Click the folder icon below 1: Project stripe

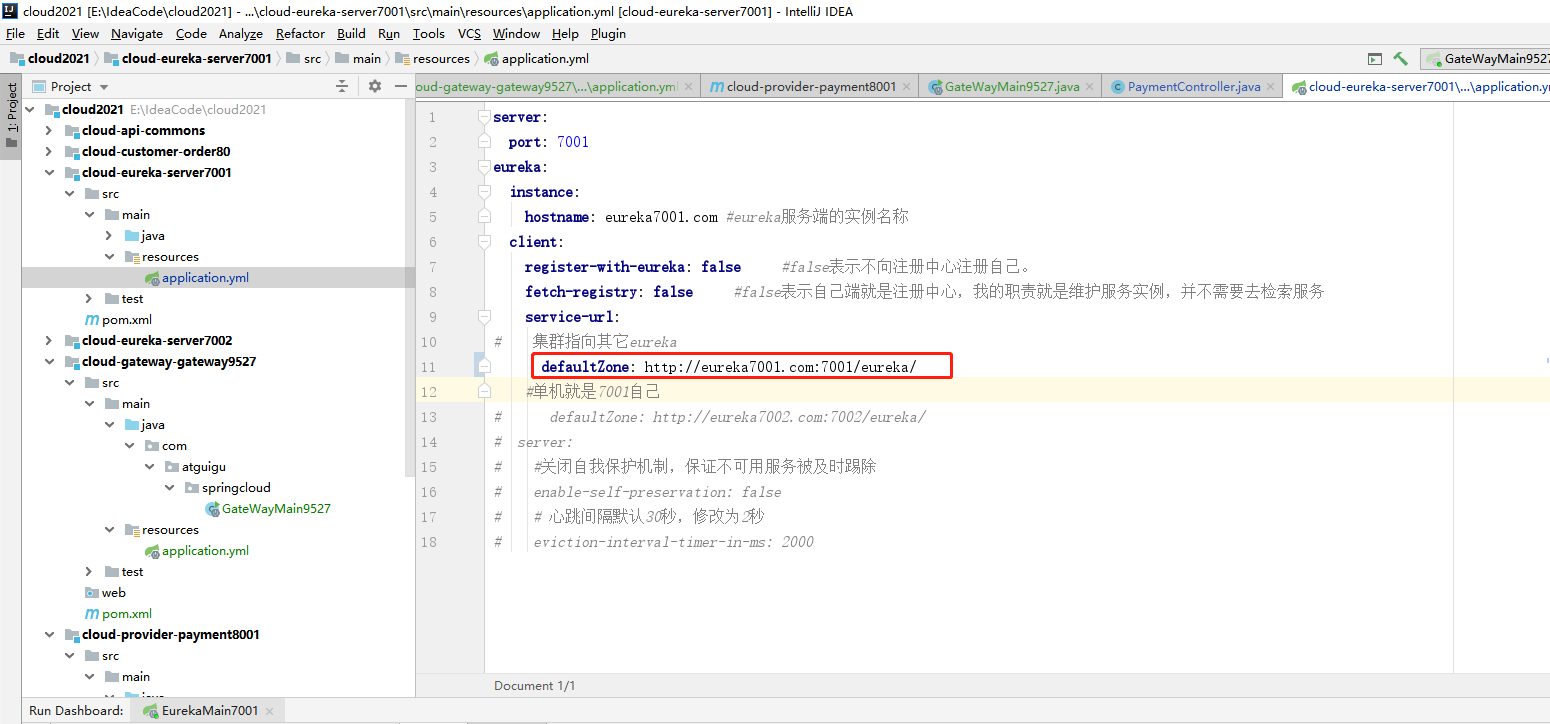click(x=11, y=144)
